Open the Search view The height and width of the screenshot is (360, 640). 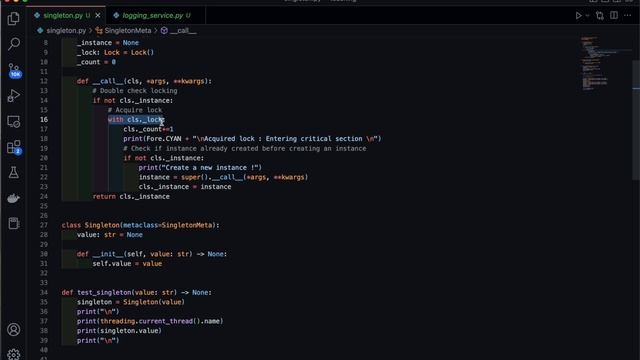coord(13,44)
